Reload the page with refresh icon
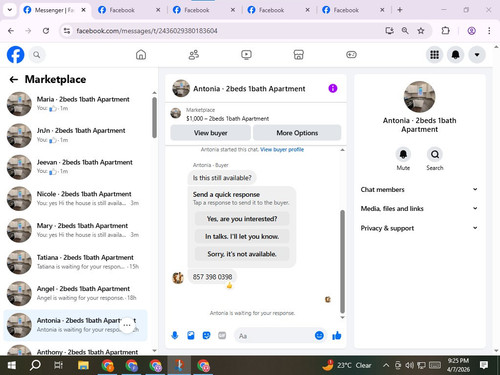 [x=46, y=31]
